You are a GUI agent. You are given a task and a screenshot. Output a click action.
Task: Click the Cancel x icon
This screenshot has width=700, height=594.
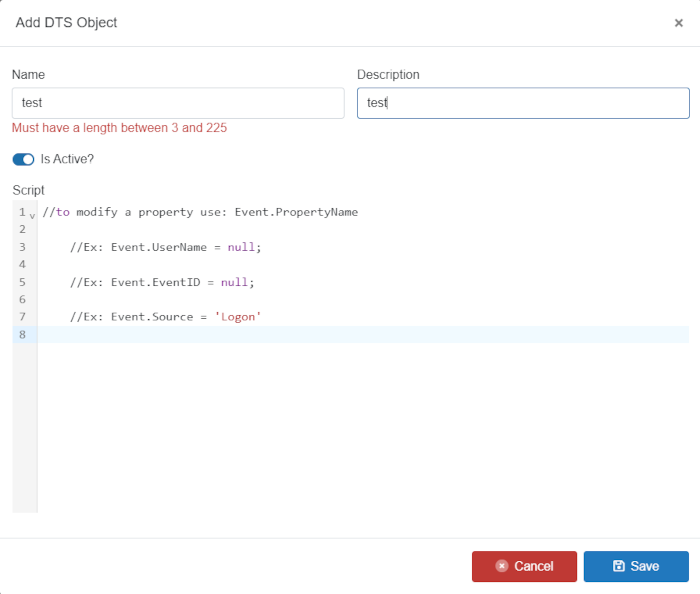click(502, 566)
